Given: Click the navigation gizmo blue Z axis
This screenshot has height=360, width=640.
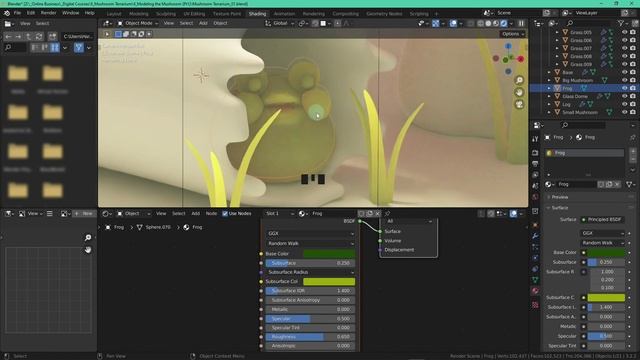Looking at the screenshot, I should (508, 46).
